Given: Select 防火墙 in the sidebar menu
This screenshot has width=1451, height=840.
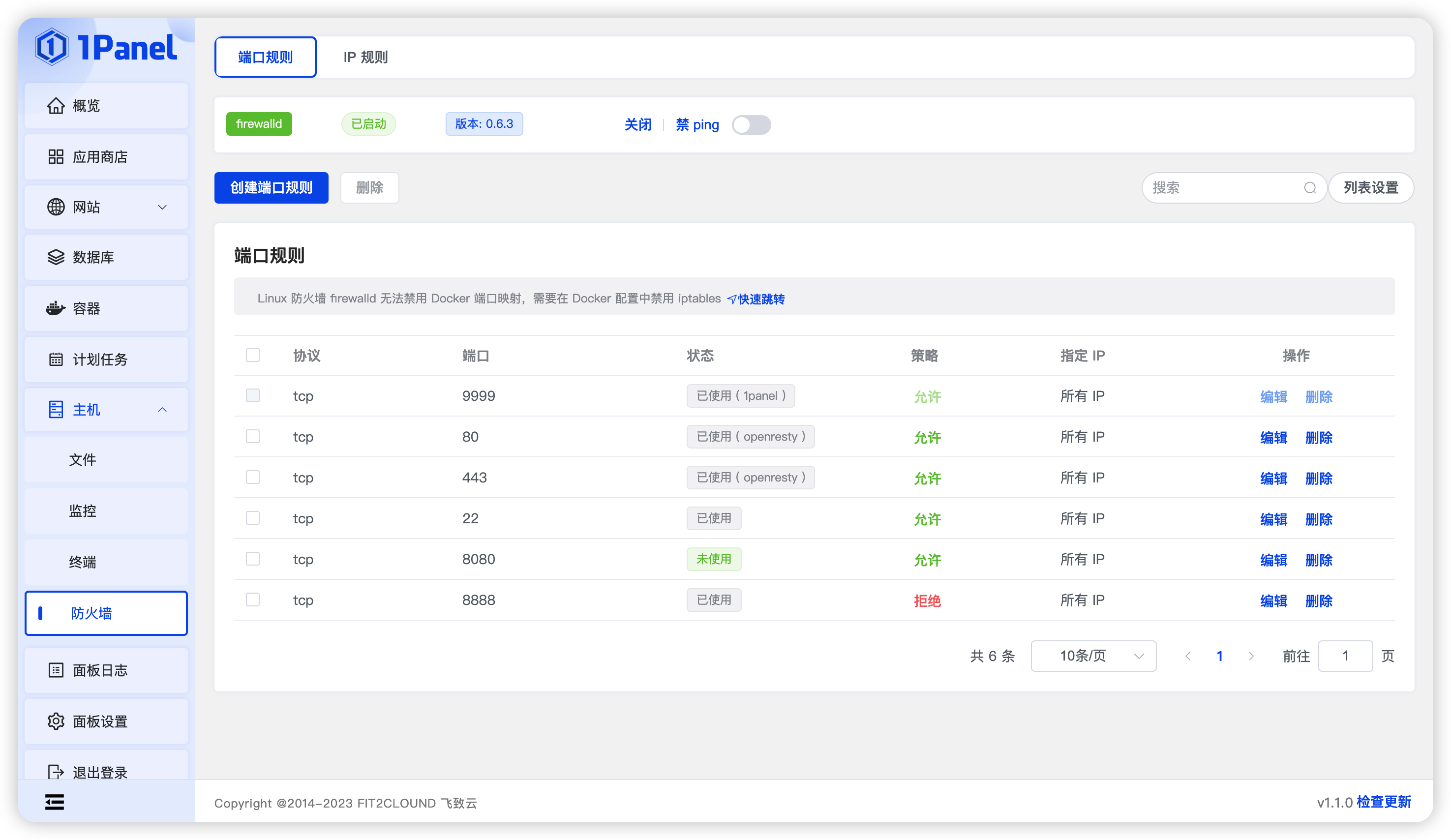Looking at the screenshot, I should (91, 613).
